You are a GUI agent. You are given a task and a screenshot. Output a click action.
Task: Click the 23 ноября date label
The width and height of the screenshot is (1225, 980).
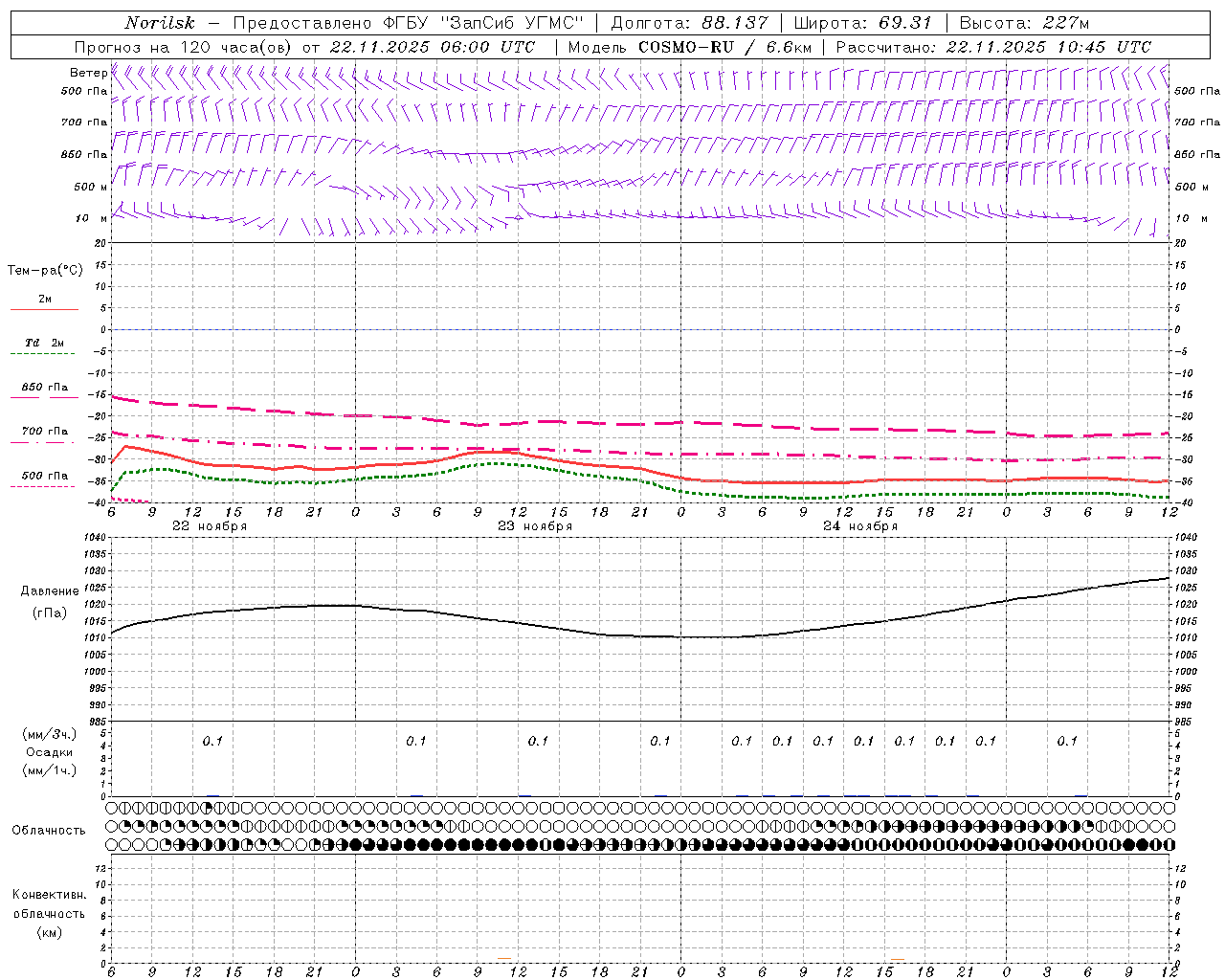click(x=535, y=526)
